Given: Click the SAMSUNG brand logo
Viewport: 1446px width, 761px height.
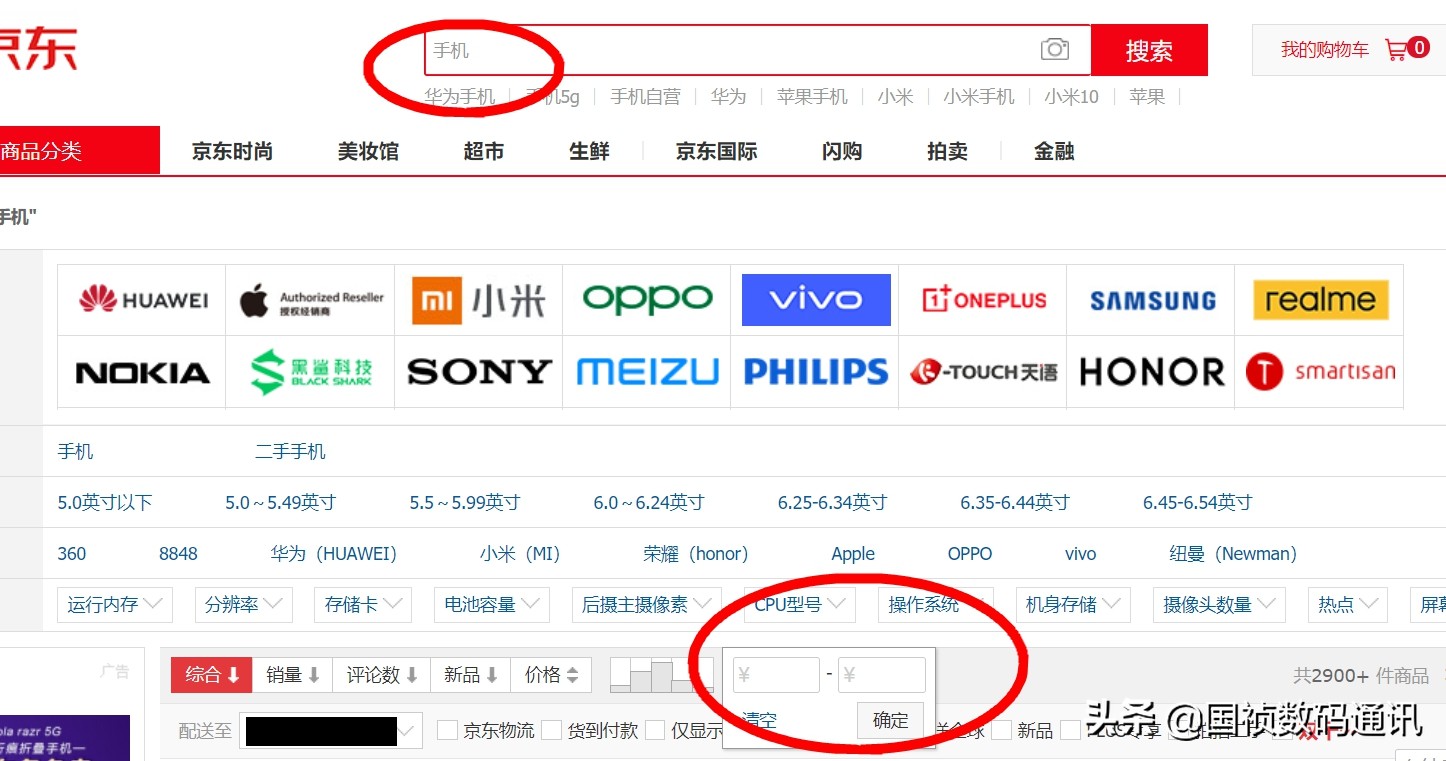Looking at the screenshot, I should 1150,299.
